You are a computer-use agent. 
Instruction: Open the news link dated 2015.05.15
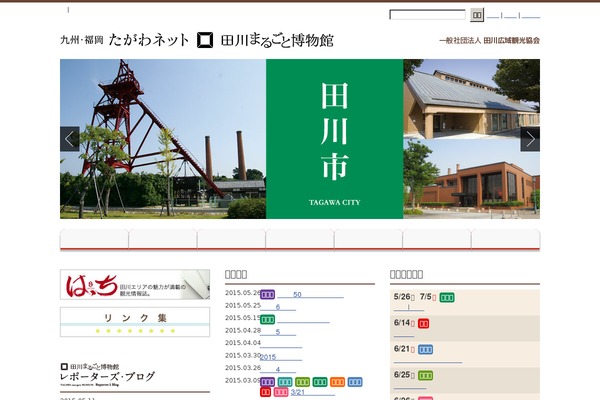point(303,320)
